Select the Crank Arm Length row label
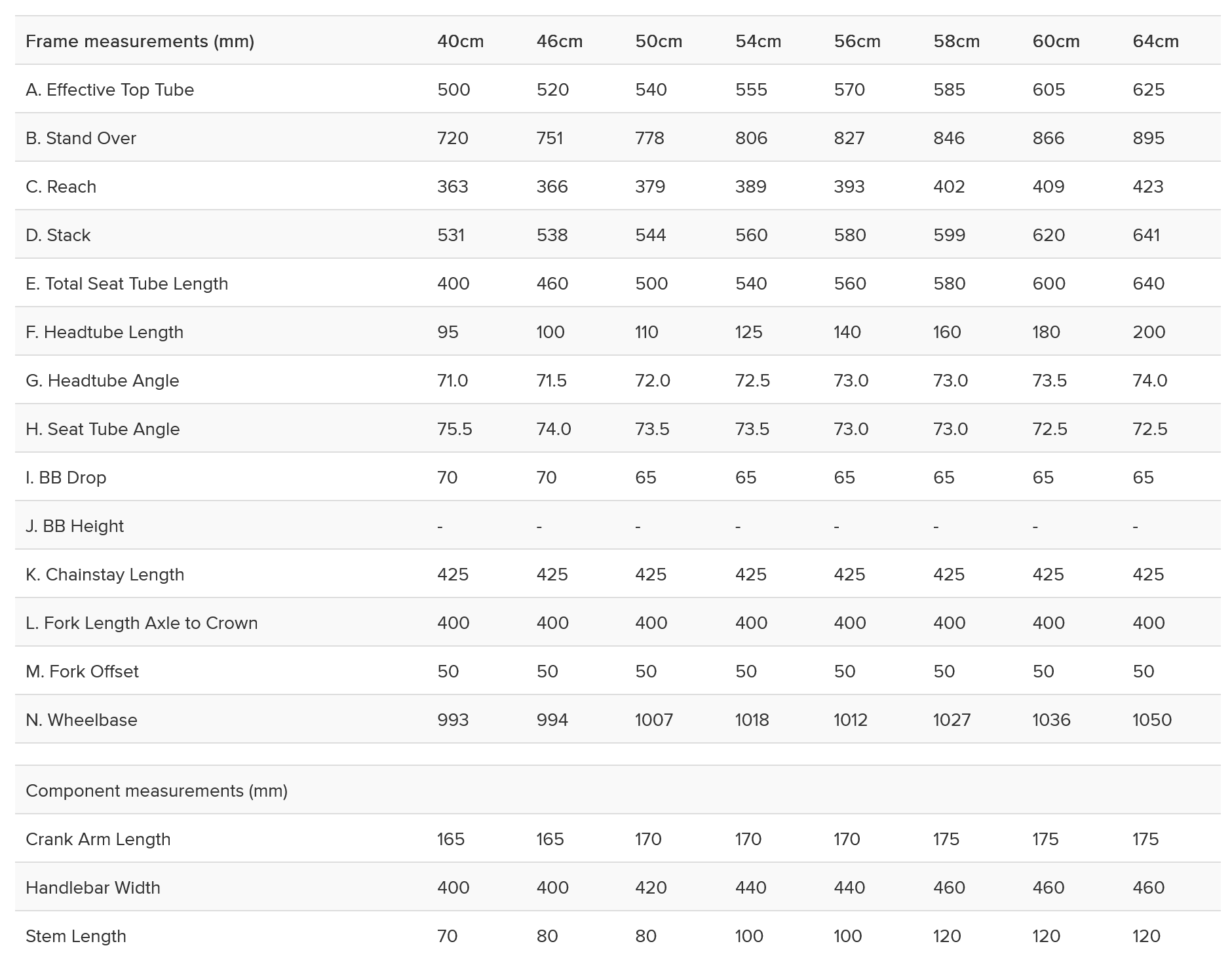Screen dimensions: 1232x967 click(98, 839)
